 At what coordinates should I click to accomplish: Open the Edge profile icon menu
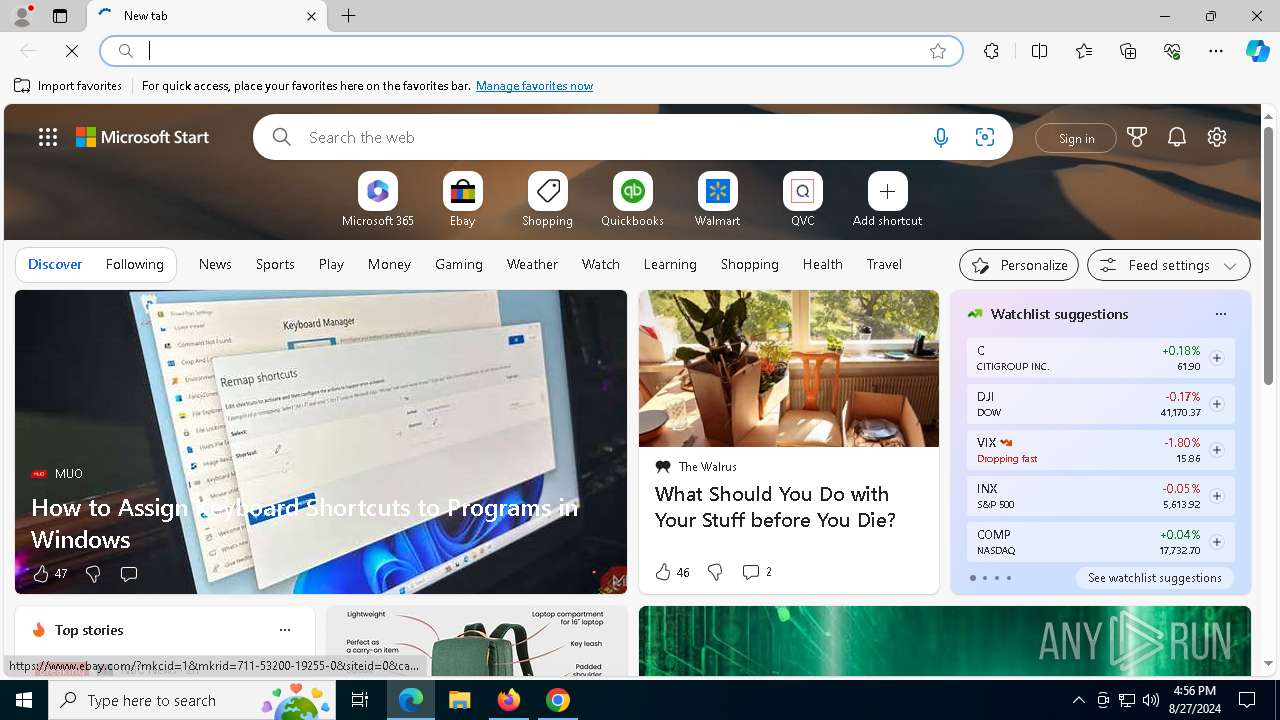point(21,16)
